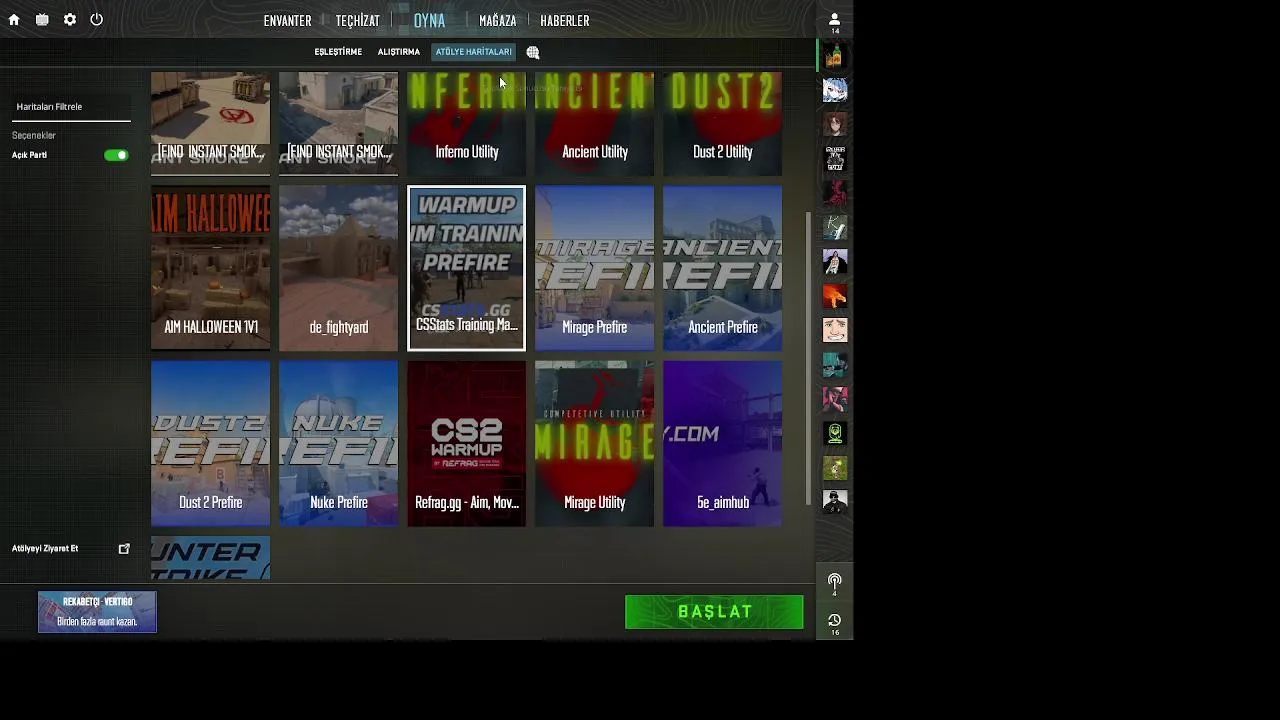
Task: Select the AIM HALLOWEEN 1V1 map
Action: tap(210, 268)
